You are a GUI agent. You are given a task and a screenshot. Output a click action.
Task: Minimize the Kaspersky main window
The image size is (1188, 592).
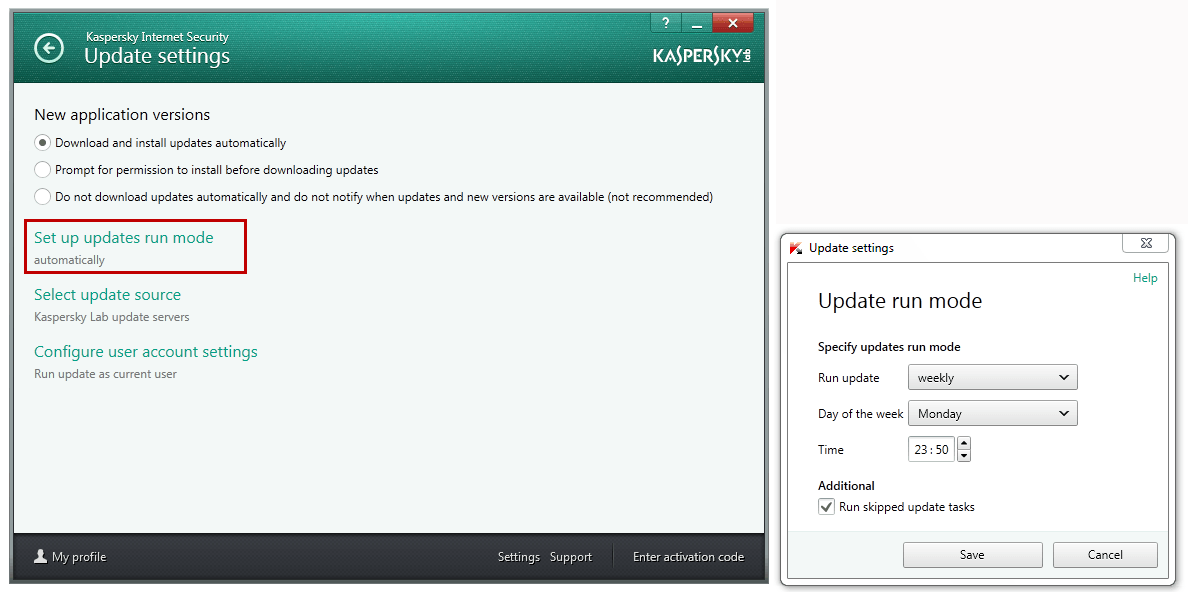pyautogui.click(x=696, y=23)
